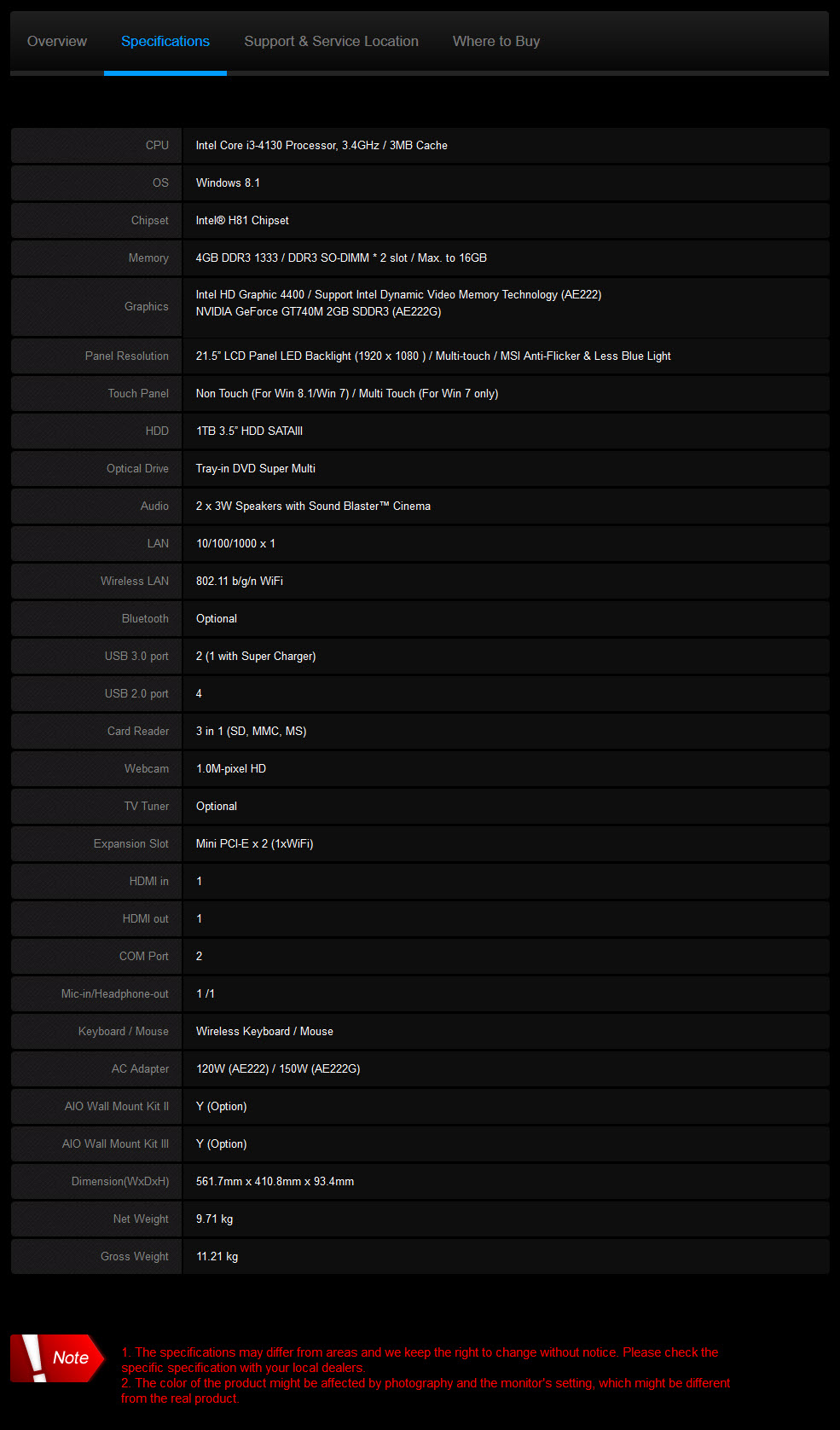Click the Windows 8.1 OS value
Viewport: 840px width, 1430px height.
click(x=228, y=183)
